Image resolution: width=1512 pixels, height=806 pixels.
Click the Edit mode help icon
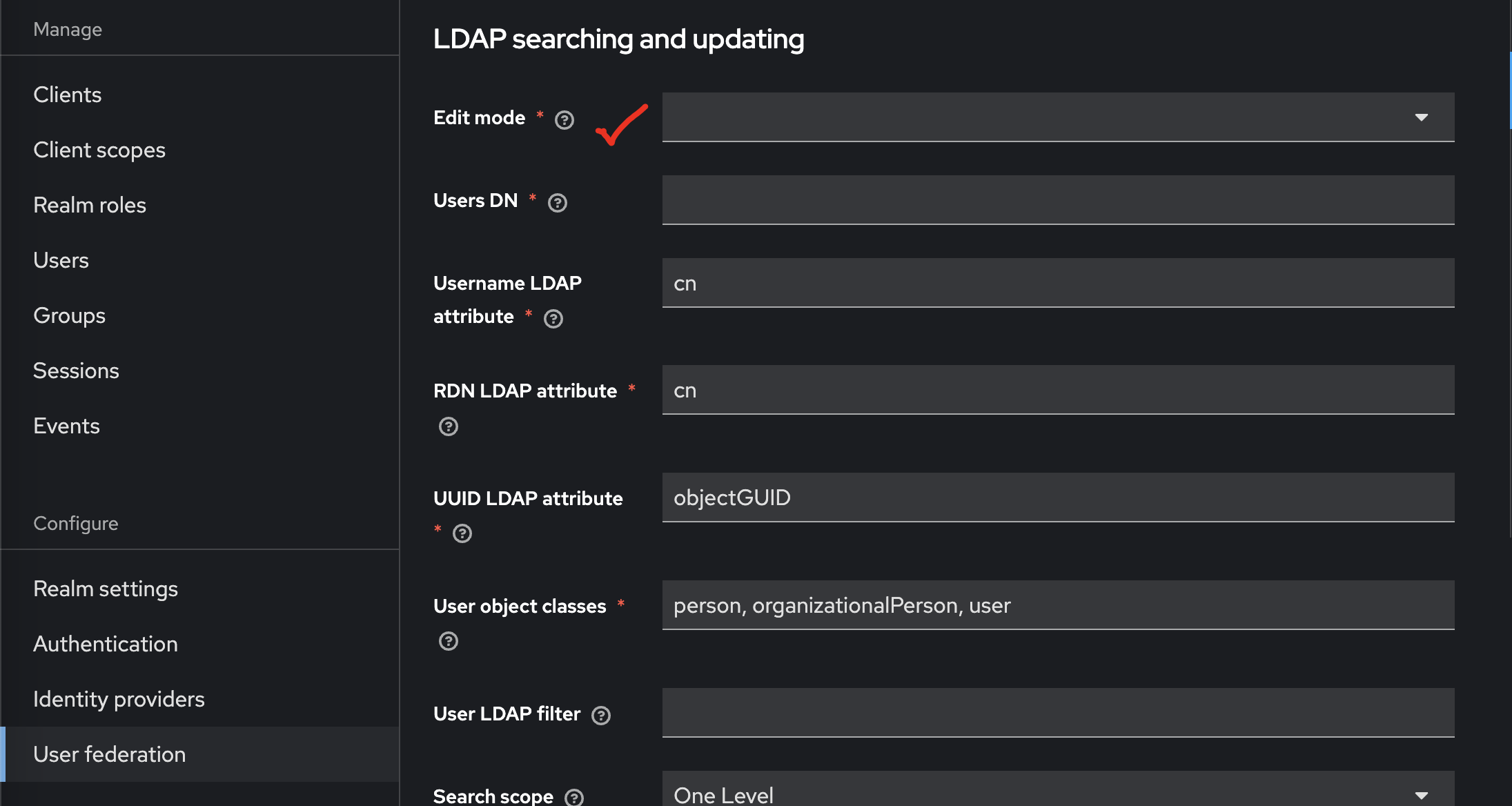tap(564, 120)
